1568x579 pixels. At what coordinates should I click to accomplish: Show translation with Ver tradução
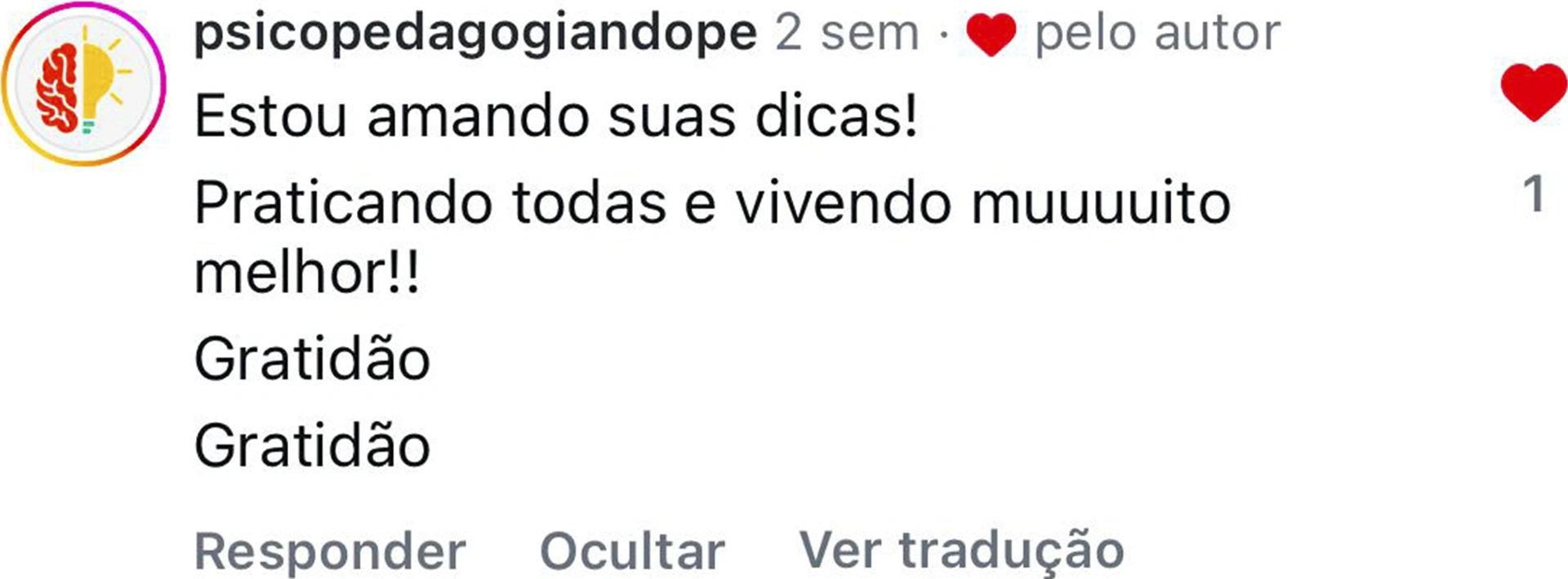tap(961, 550)
